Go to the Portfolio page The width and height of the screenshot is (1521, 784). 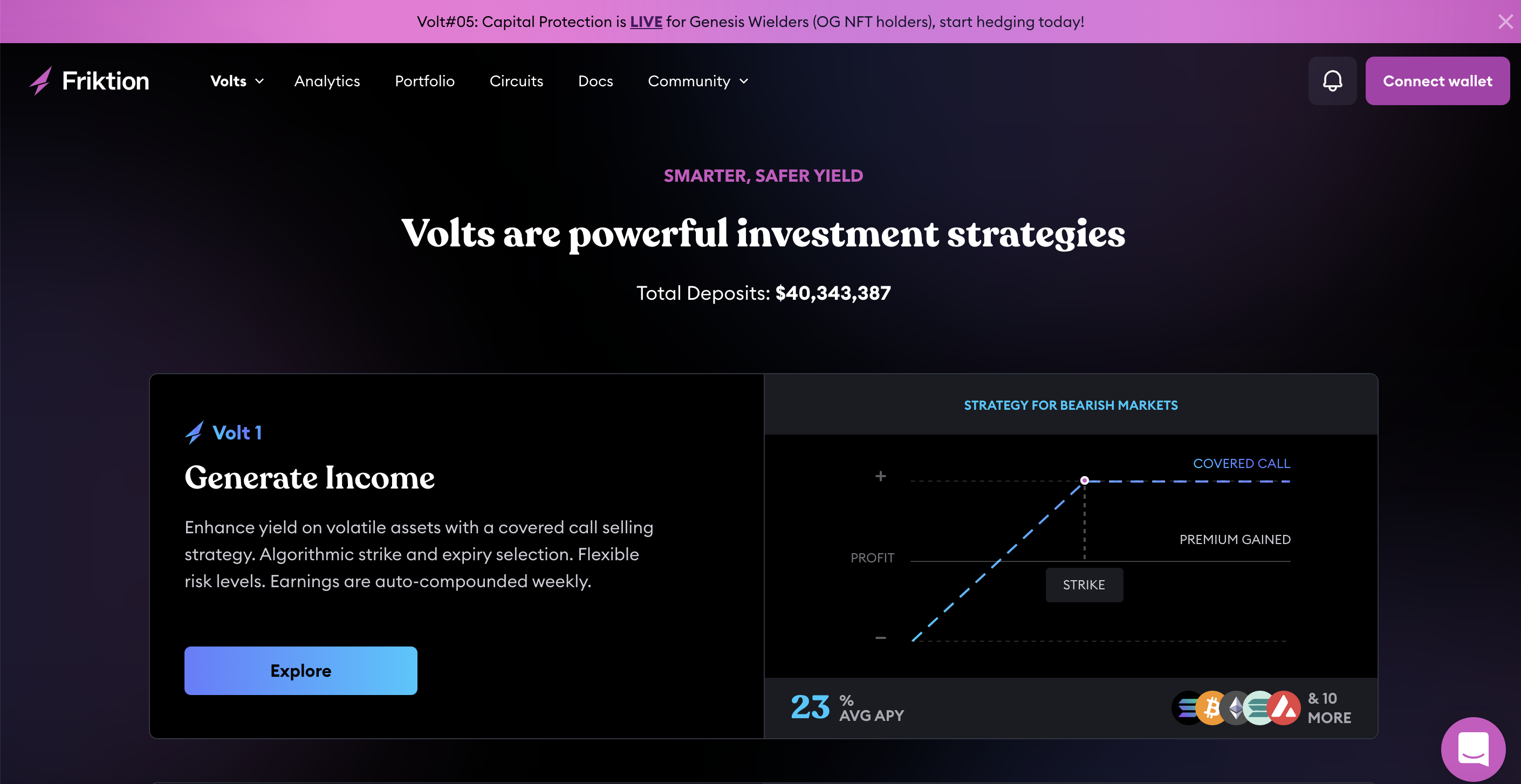tap(424, 81)
